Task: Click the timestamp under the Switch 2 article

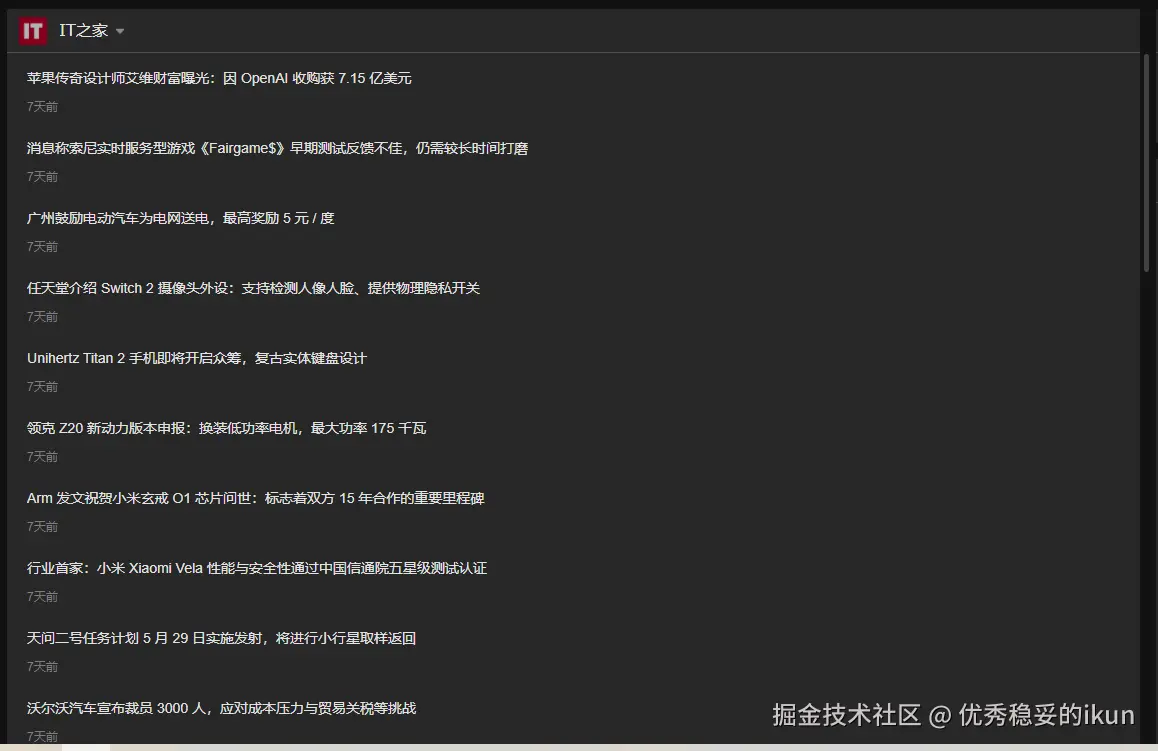Action: [x=41, y=316]
